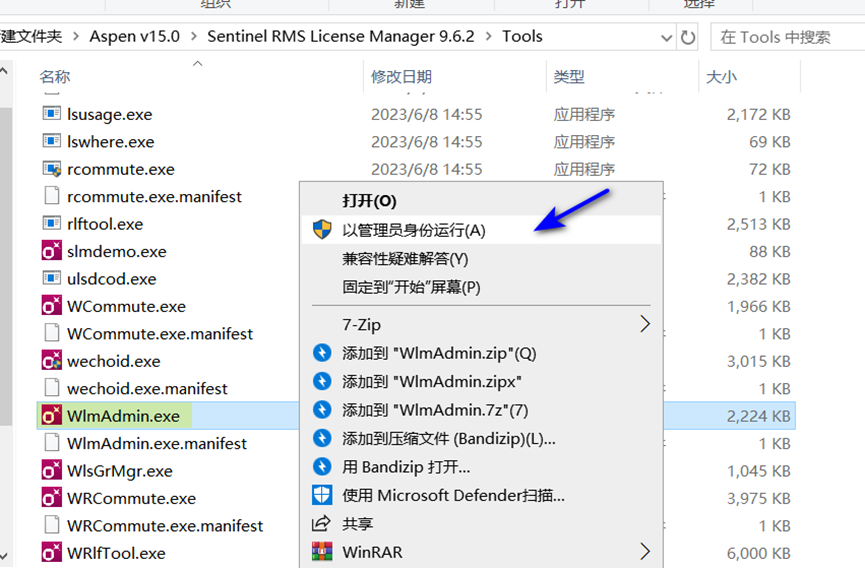Click the admin shield icon in context menu
The height and width of the screenshot is (568, 865).
pyautogui.click(x=322, y=229)
